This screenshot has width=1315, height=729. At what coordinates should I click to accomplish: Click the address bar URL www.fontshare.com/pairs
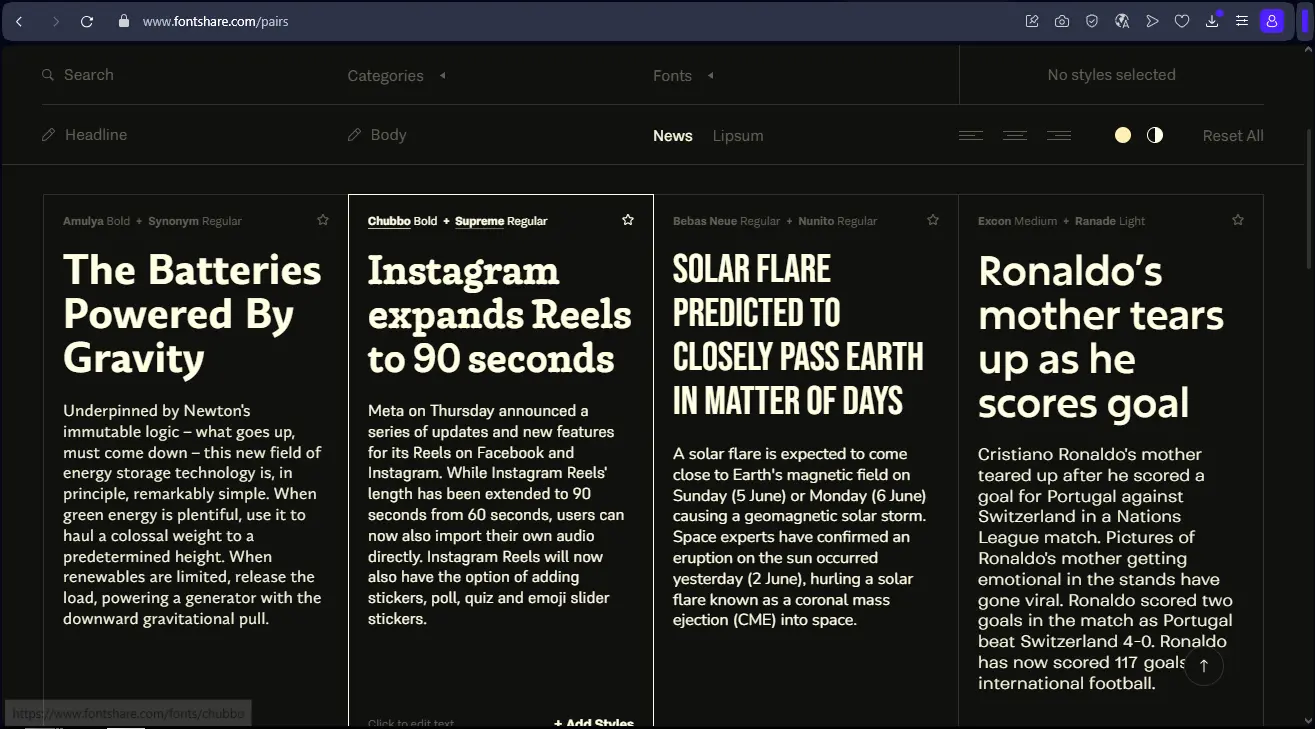[x=216, y=21]
